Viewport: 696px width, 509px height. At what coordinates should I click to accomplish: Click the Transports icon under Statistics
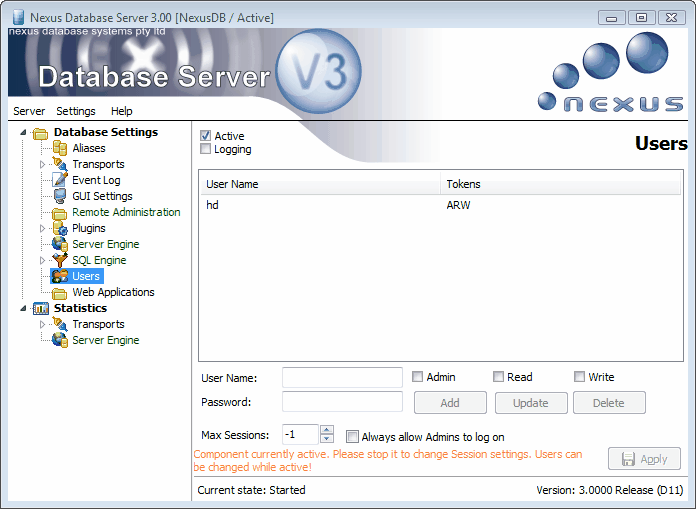(x=60, y=324)
